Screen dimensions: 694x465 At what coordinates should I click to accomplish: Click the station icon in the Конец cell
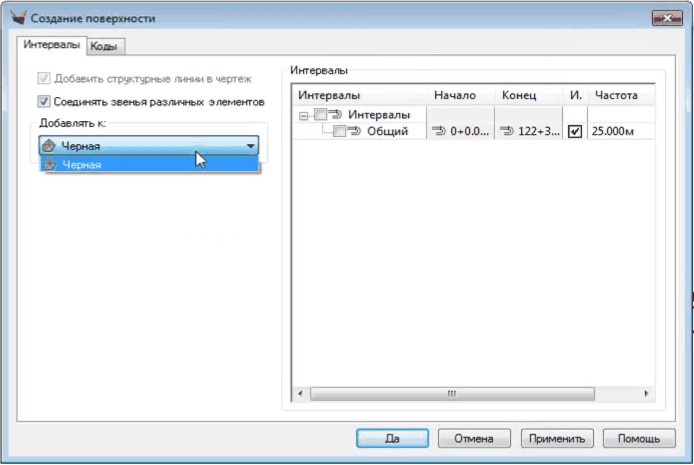(x=508, y=131)
